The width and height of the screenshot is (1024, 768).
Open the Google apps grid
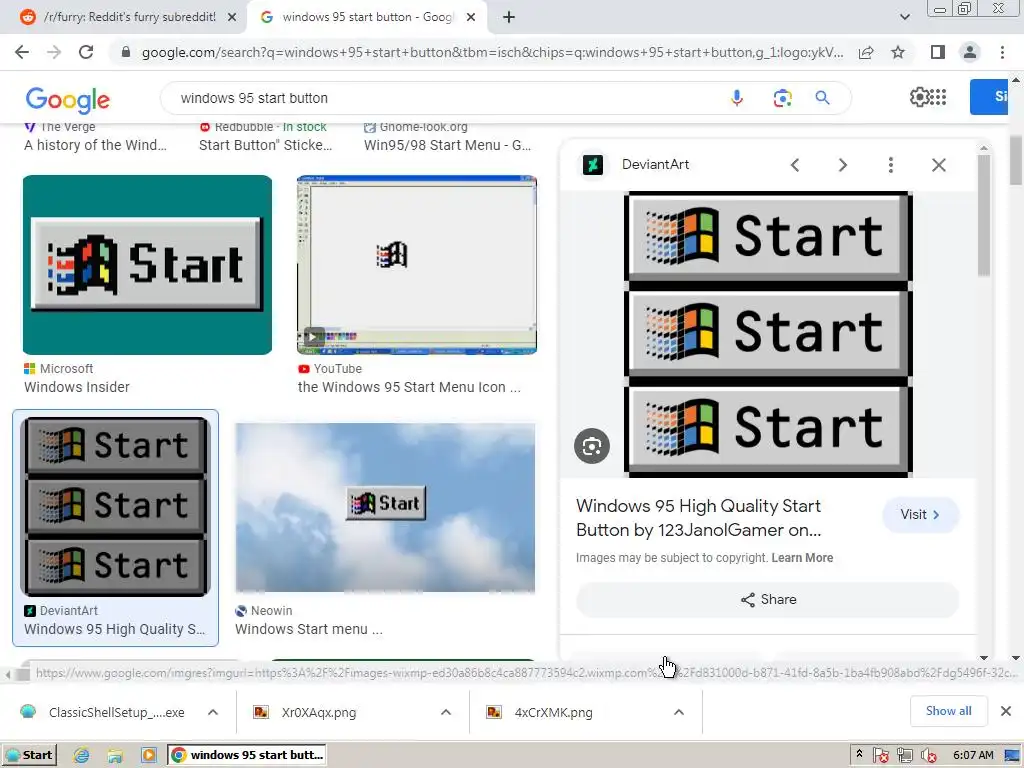click(938, 97)
